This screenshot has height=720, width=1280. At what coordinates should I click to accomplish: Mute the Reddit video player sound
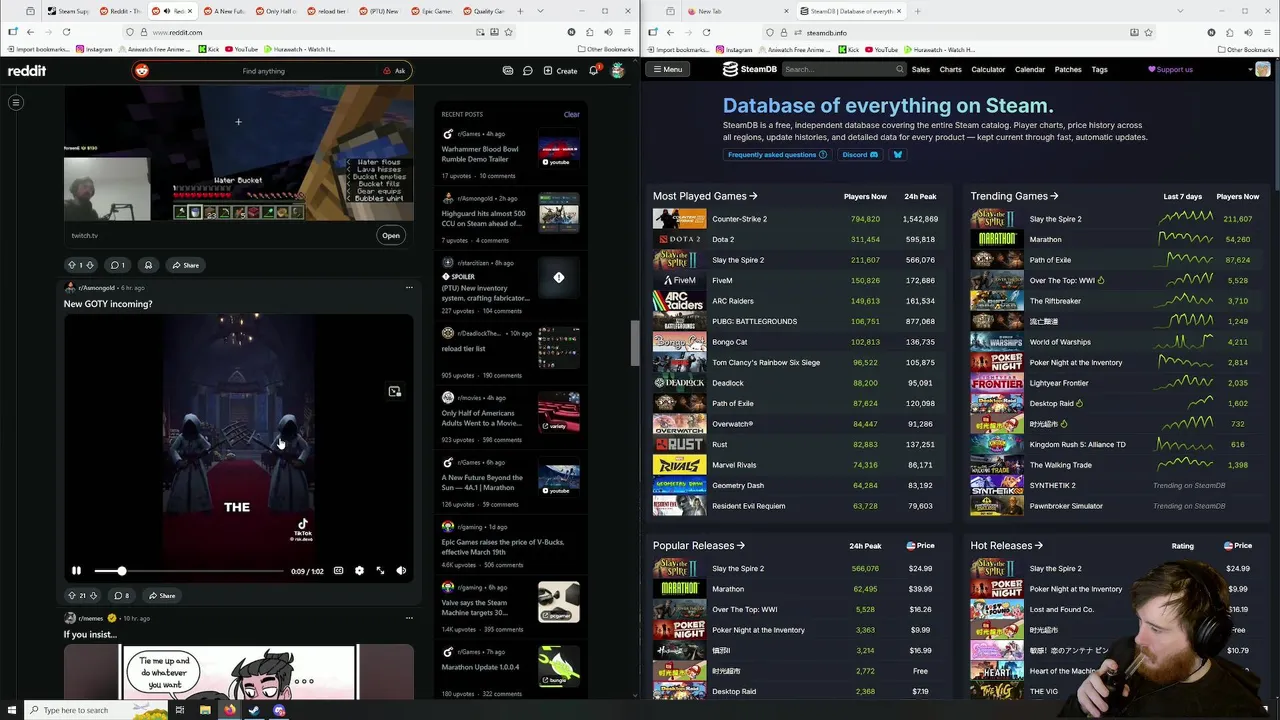[x=401, y=571]
